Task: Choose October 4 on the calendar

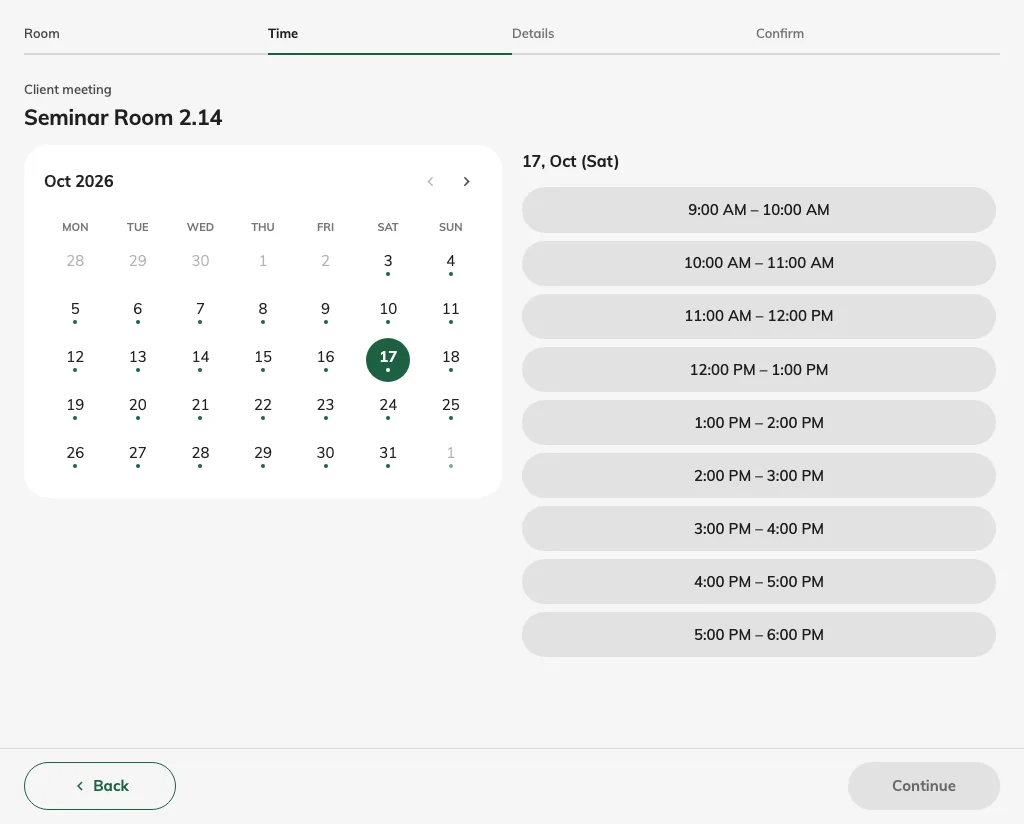Action: [x=451, y=264]
